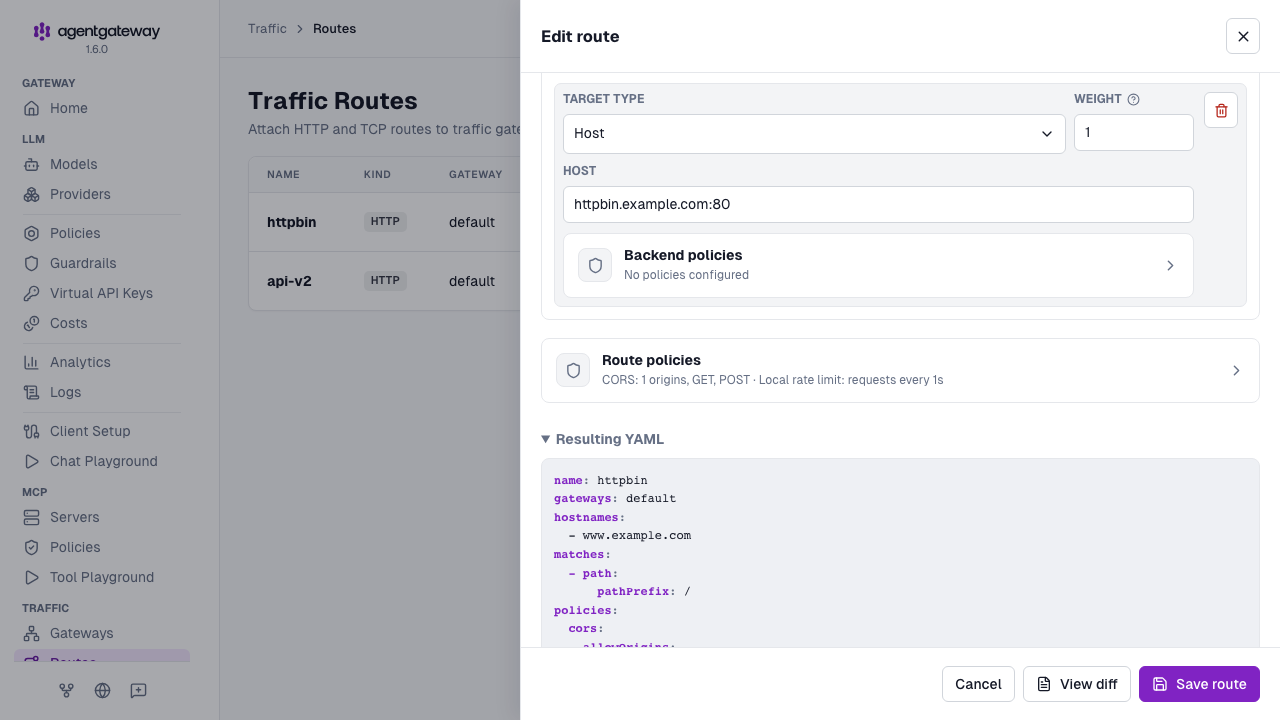Delete the backend with red trash icon

(x=1221, y=110)
